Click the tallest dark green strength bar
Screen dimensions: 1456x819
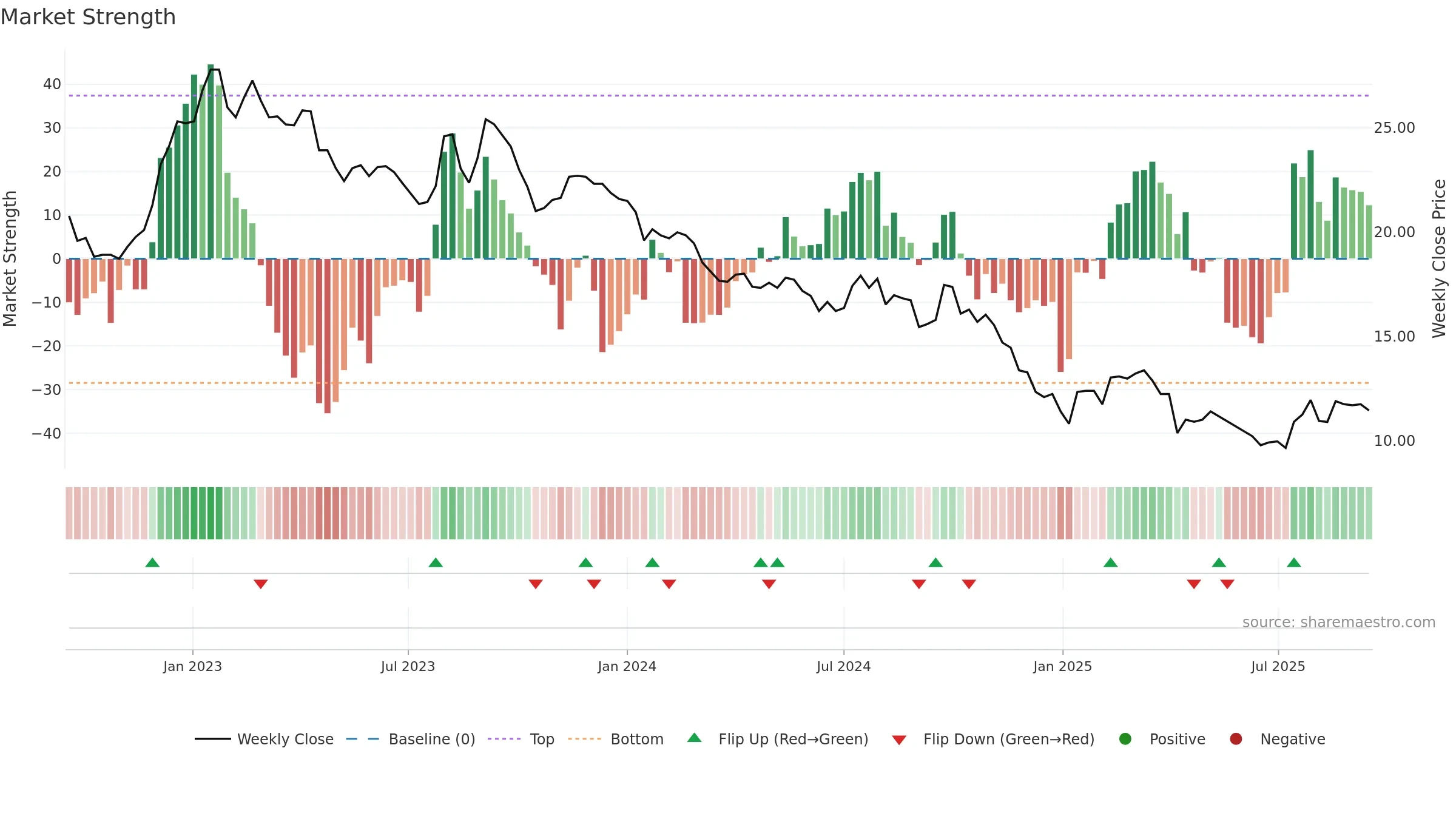point(211,161)
